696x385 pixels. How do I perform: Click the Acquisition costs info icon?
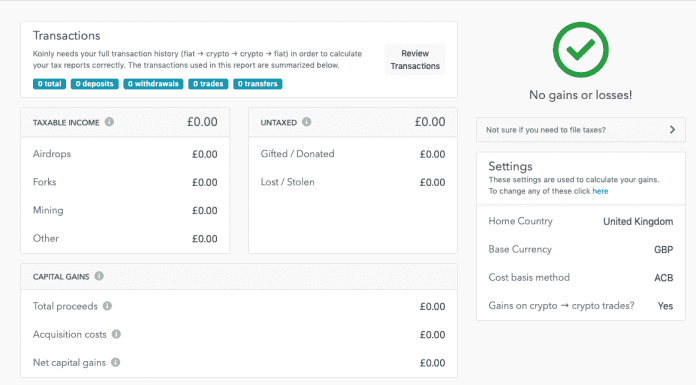point(116,334)
